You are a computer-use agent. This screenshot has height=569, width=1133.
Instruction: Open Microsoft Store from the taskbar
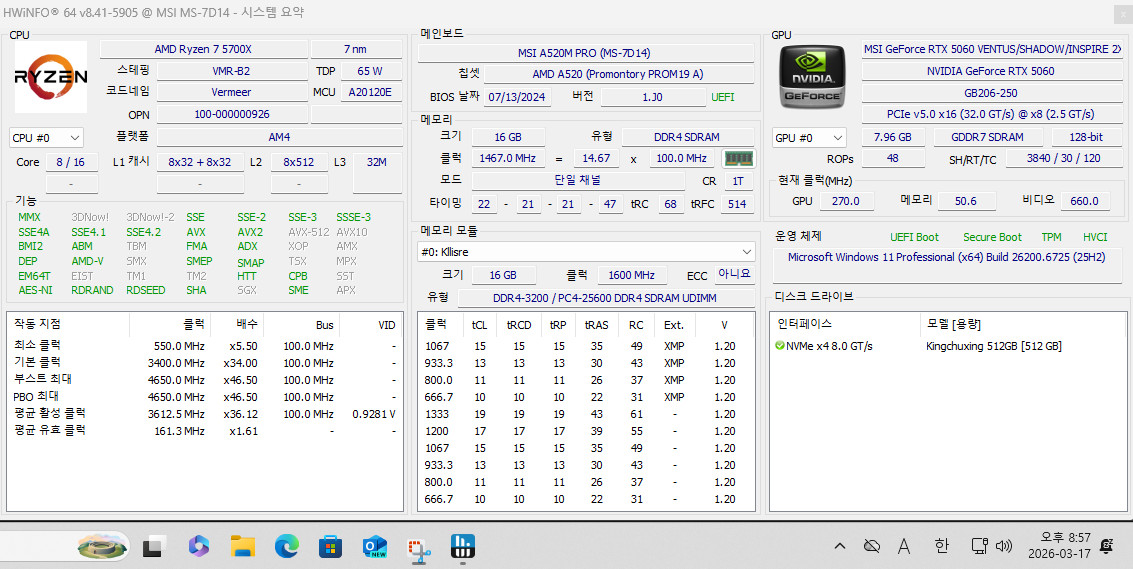pyautogui.click(x=330, y=547)
